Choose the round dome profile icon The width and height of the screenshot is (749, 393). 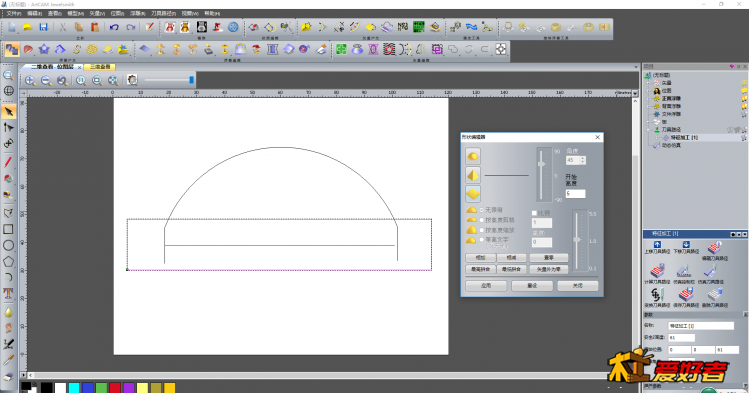(473, 156)
